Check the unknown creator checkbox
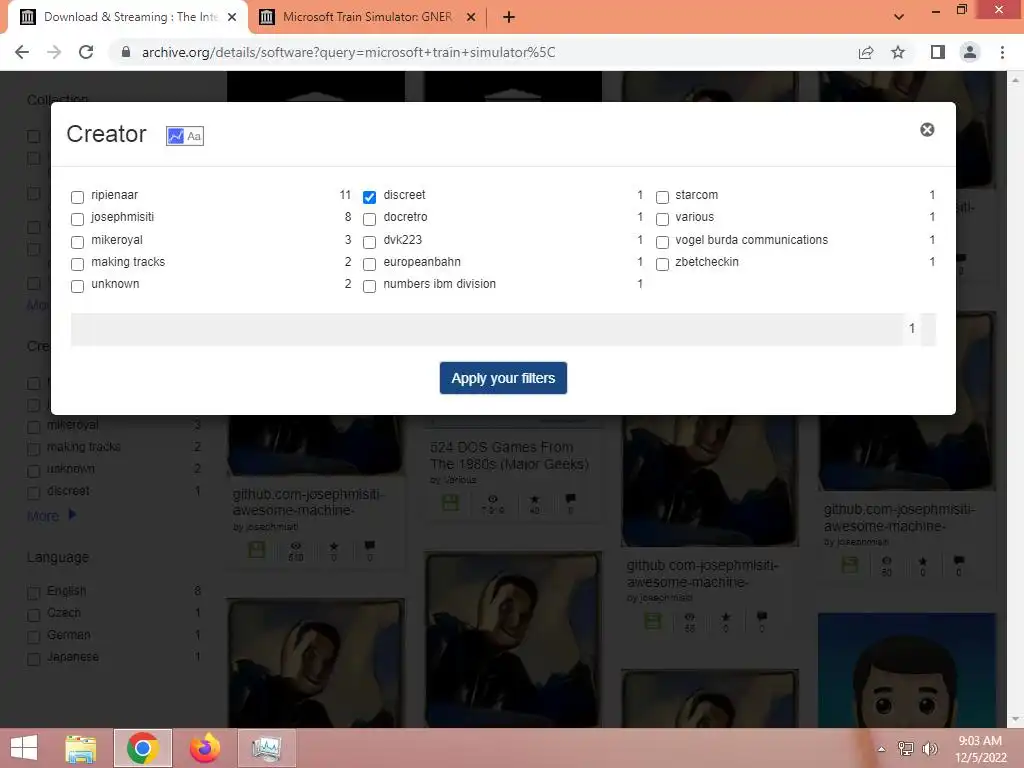The image size is (1024, 768). [x=78, y=286]
